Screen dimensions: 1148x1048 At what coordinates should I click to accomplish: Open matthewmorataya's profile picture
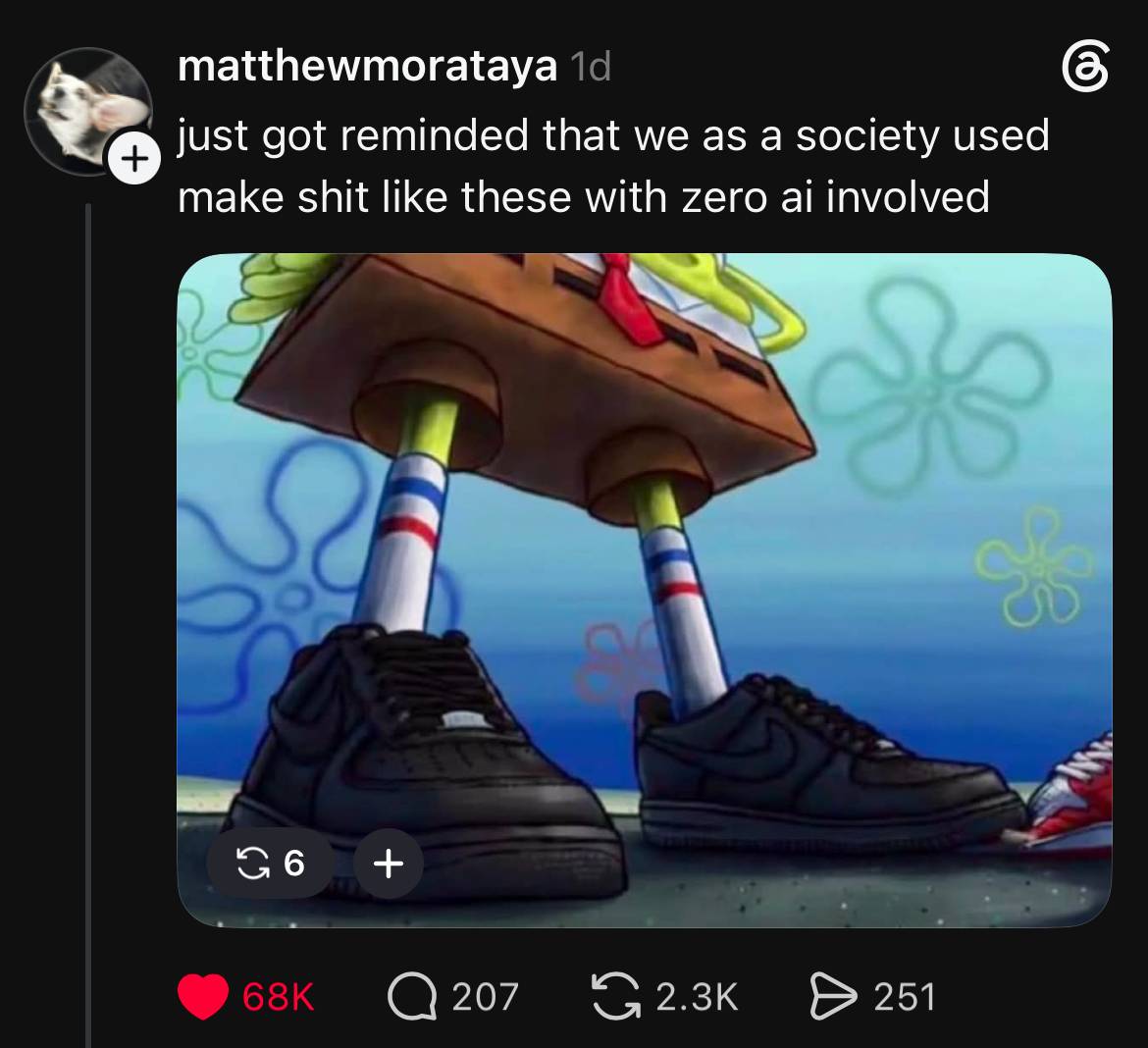pos(88,110)
